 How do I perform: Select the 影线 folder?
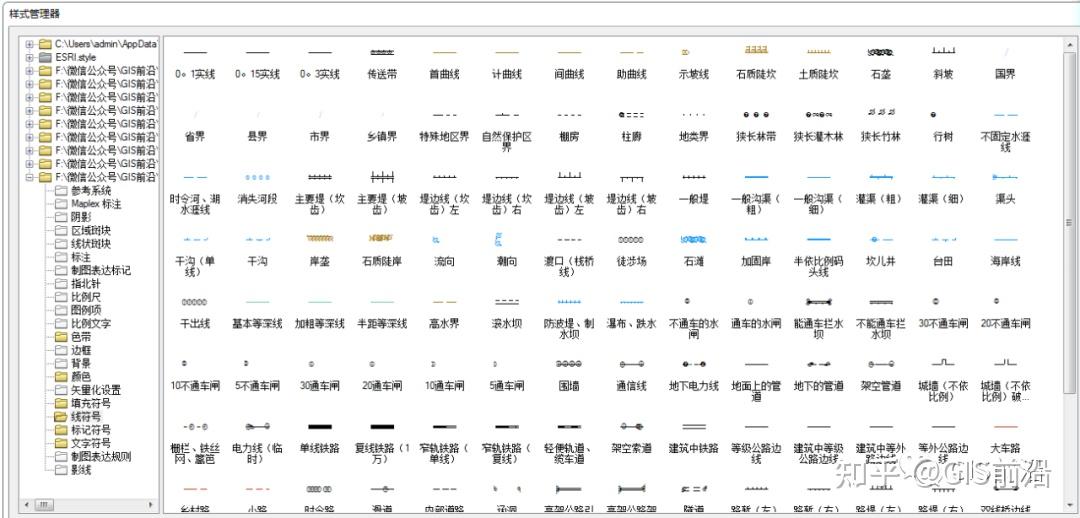pyautogui.click(x=81, y=470)
